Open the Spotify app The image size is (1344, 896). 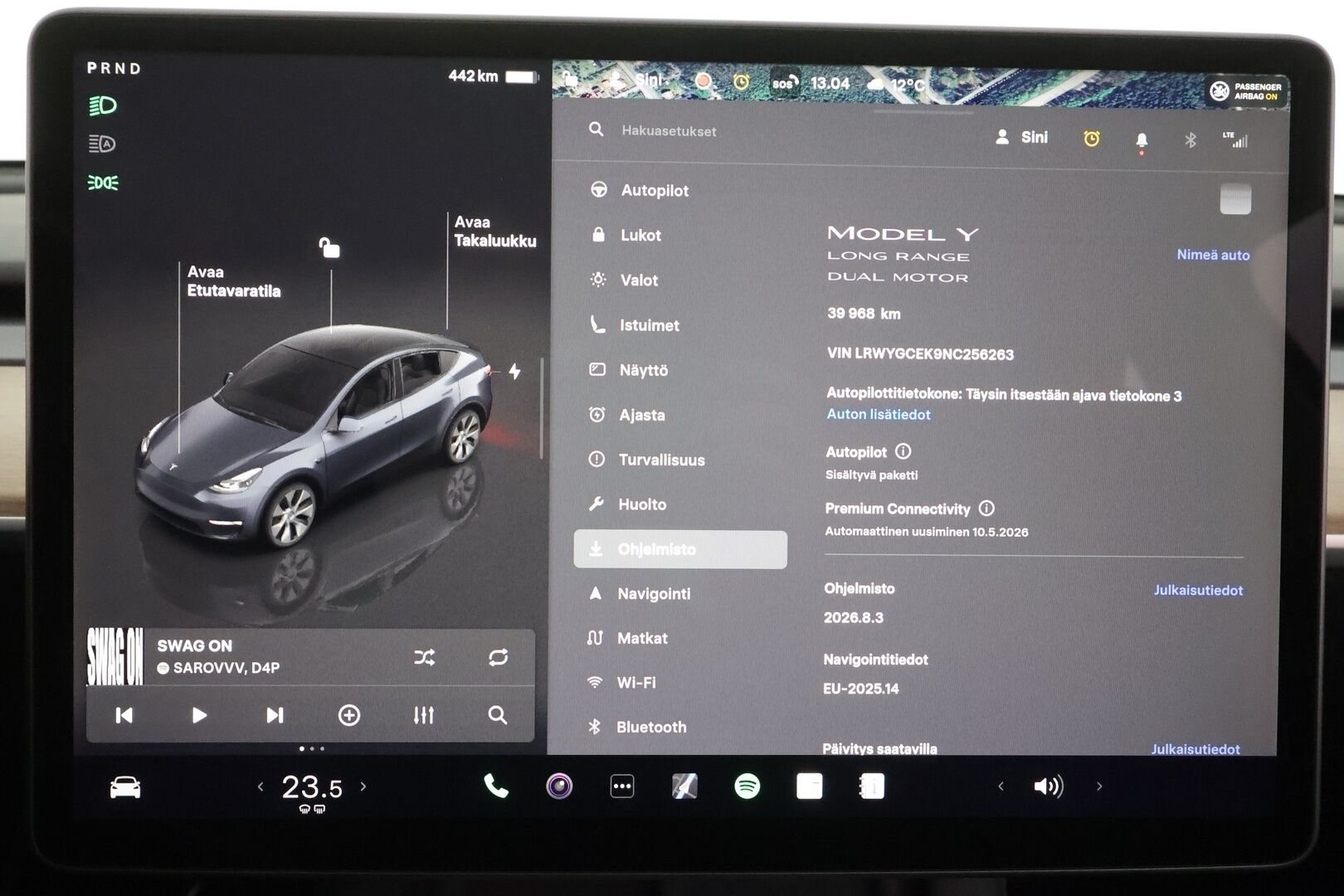click(x=747, y=786)
